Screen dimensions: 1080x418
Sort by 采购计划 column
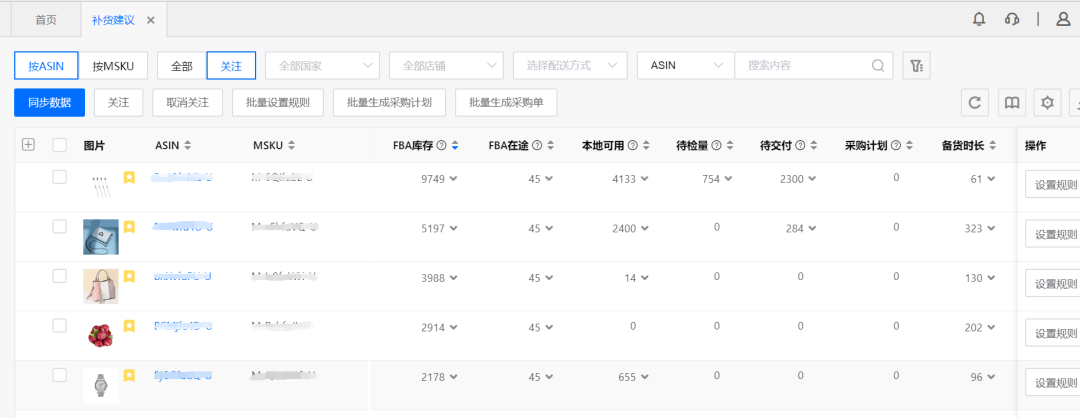(x=909, y=145)
